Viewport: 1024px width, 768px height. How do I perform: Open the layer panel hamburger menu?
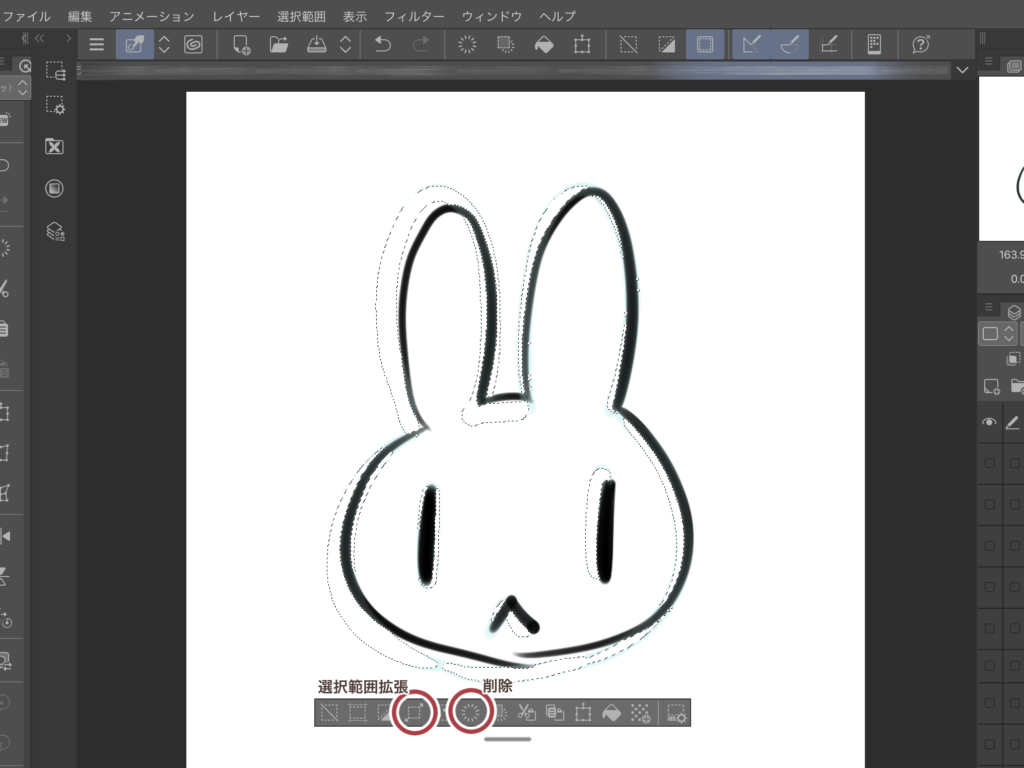point(988,307)
